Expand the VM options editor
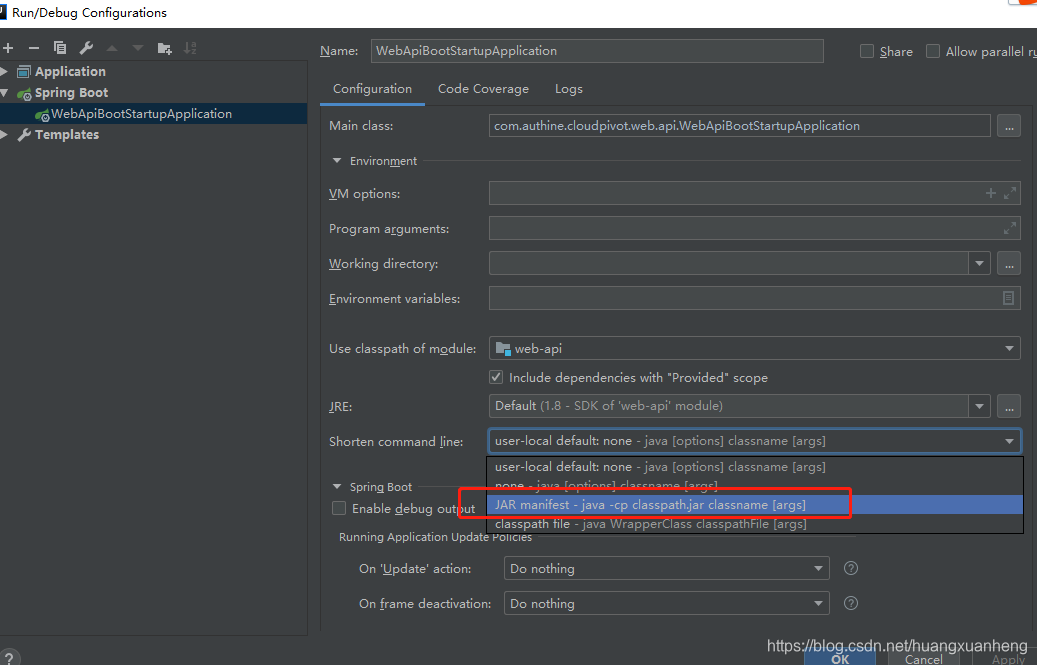 pos(1009,192)
